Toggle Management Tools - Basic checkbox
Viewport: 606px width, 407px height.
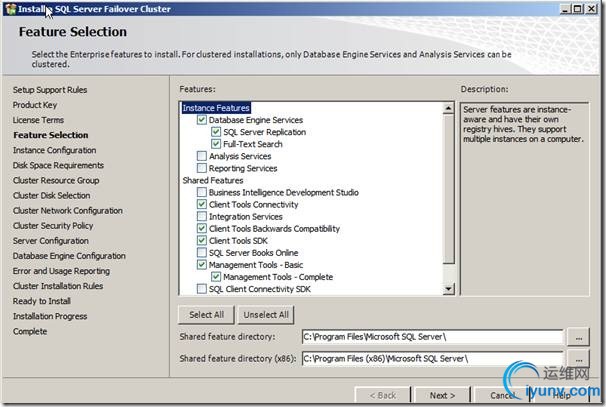tap(201, 265)
